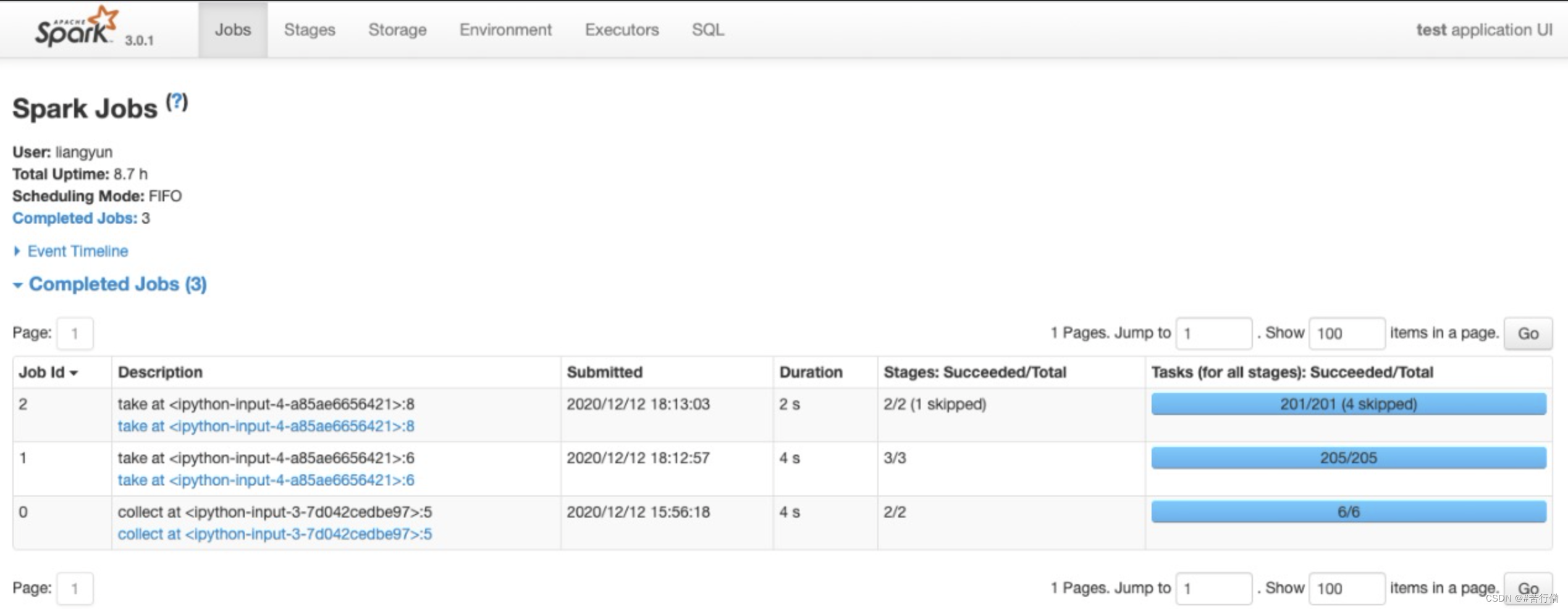Image resolution: width=1568 pixels, height=609 pixels.
Task: Open job link take at ipython-input-4 :6
Action: (x=266, y=480)
